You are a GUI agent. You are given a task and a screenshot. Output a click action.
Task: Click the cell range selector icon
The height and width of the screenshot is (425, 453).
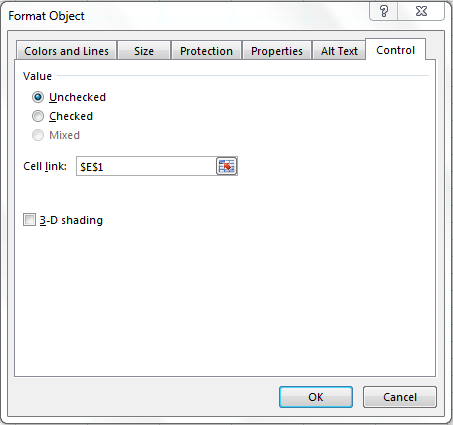tap(227, 166)
